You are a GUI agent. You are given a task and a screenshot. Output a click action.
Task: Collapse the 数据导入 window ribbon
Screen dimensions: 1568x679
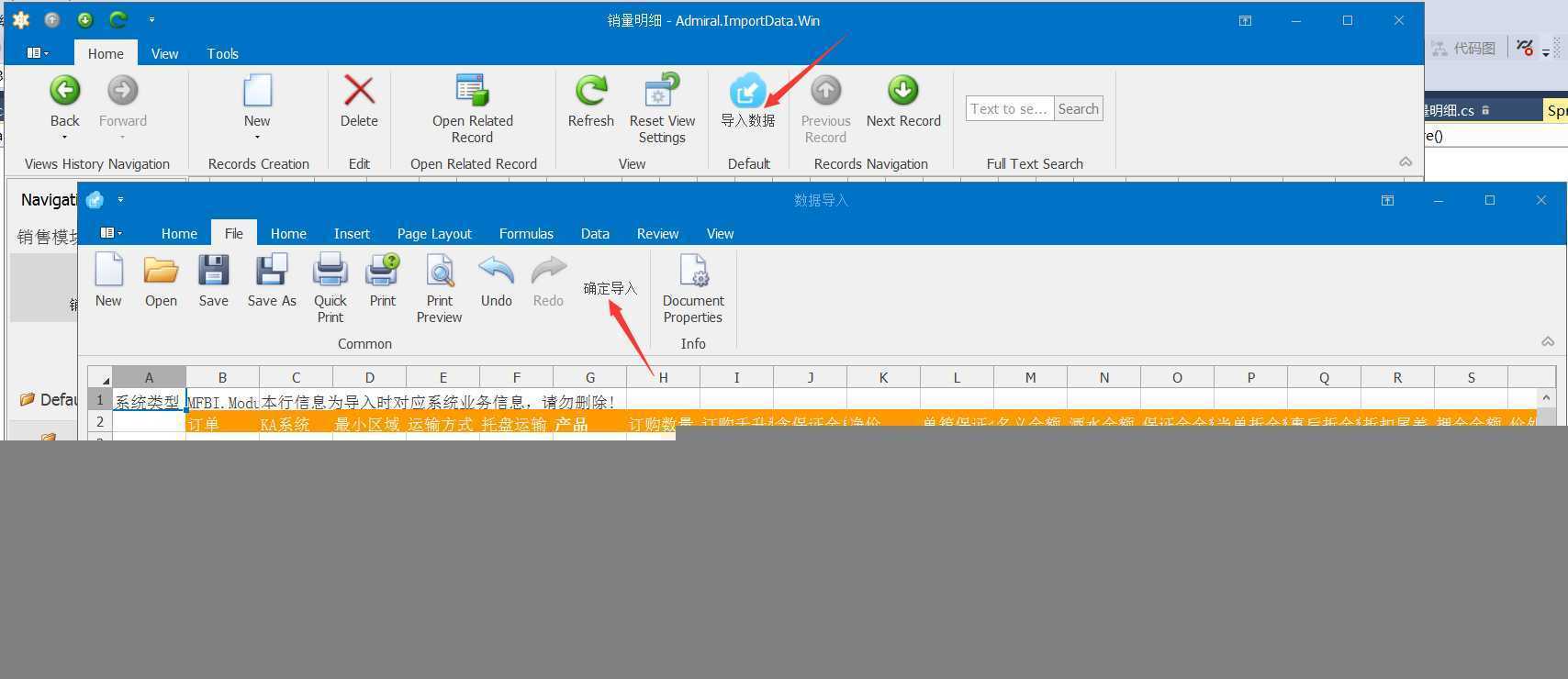(x=1548, y=341)
